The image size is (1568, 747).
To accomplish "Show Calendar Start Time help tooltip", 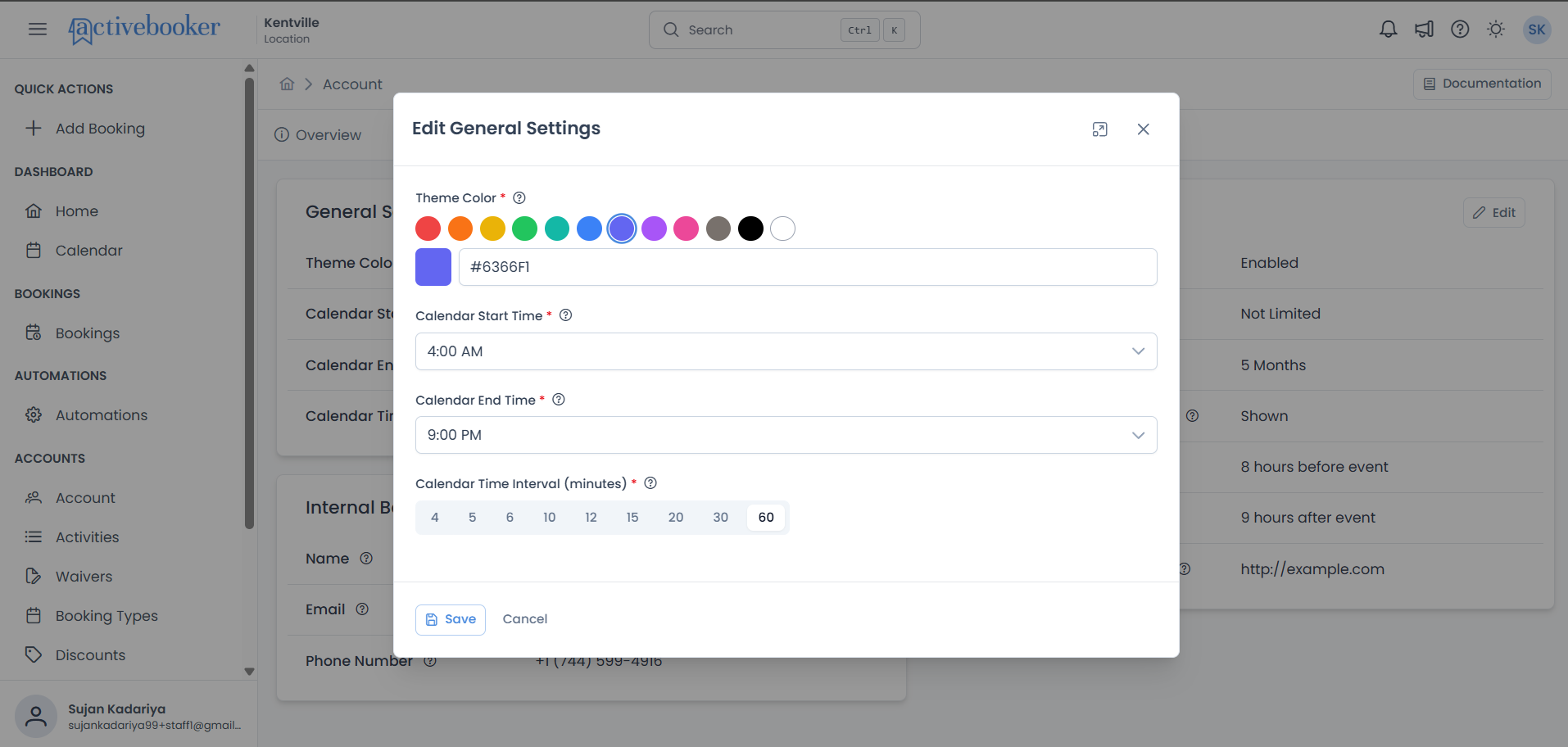I will pos(565,315).
